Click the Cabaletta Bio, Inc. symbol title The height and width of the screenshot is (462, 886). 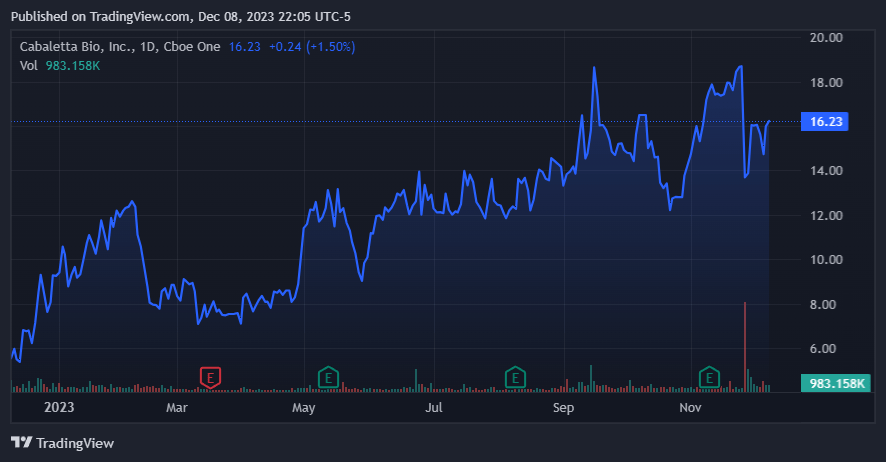pyautogui.click(x=120, y=47)
